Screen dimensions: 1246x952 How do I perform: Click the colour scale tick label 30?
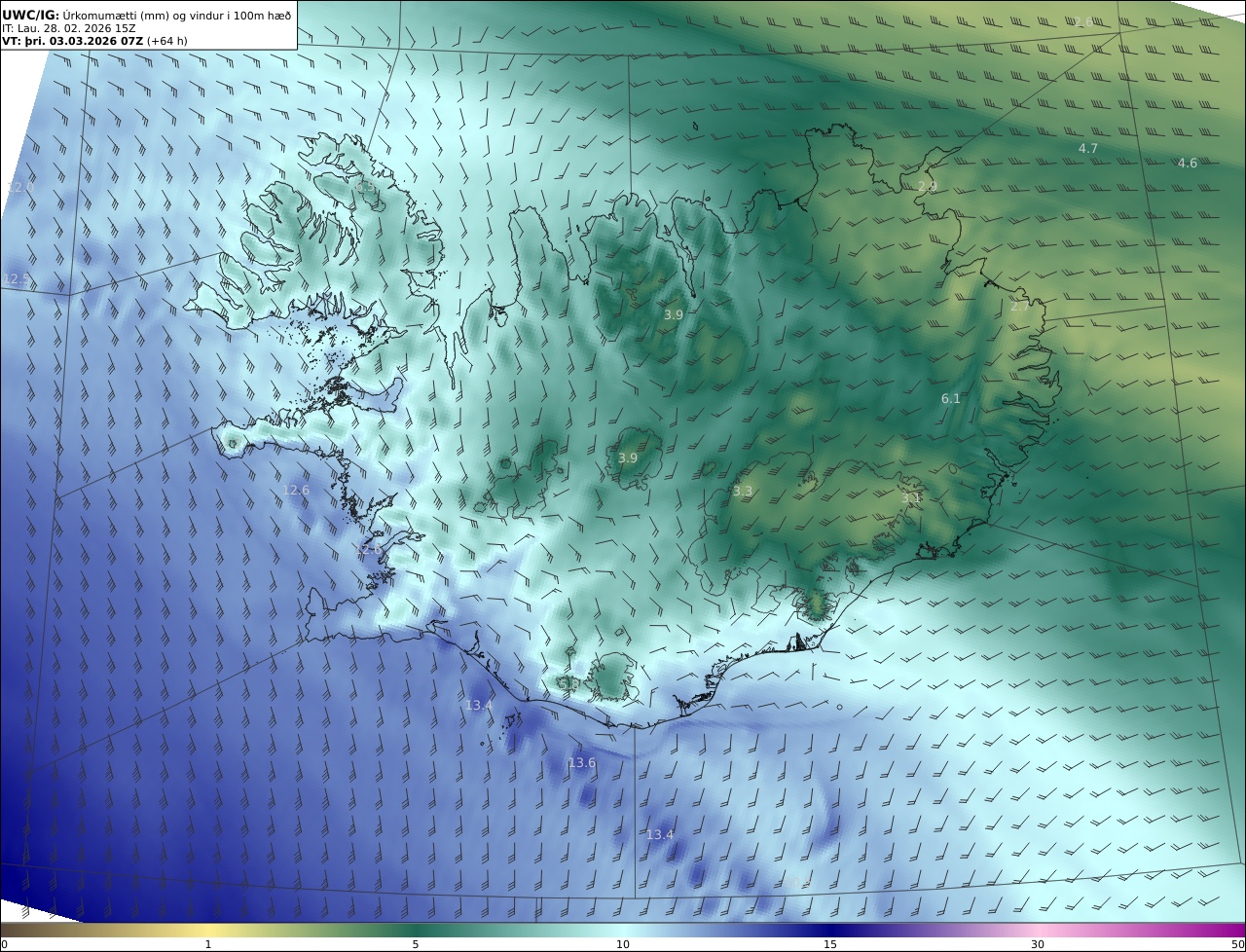[x=1038, y=944]
